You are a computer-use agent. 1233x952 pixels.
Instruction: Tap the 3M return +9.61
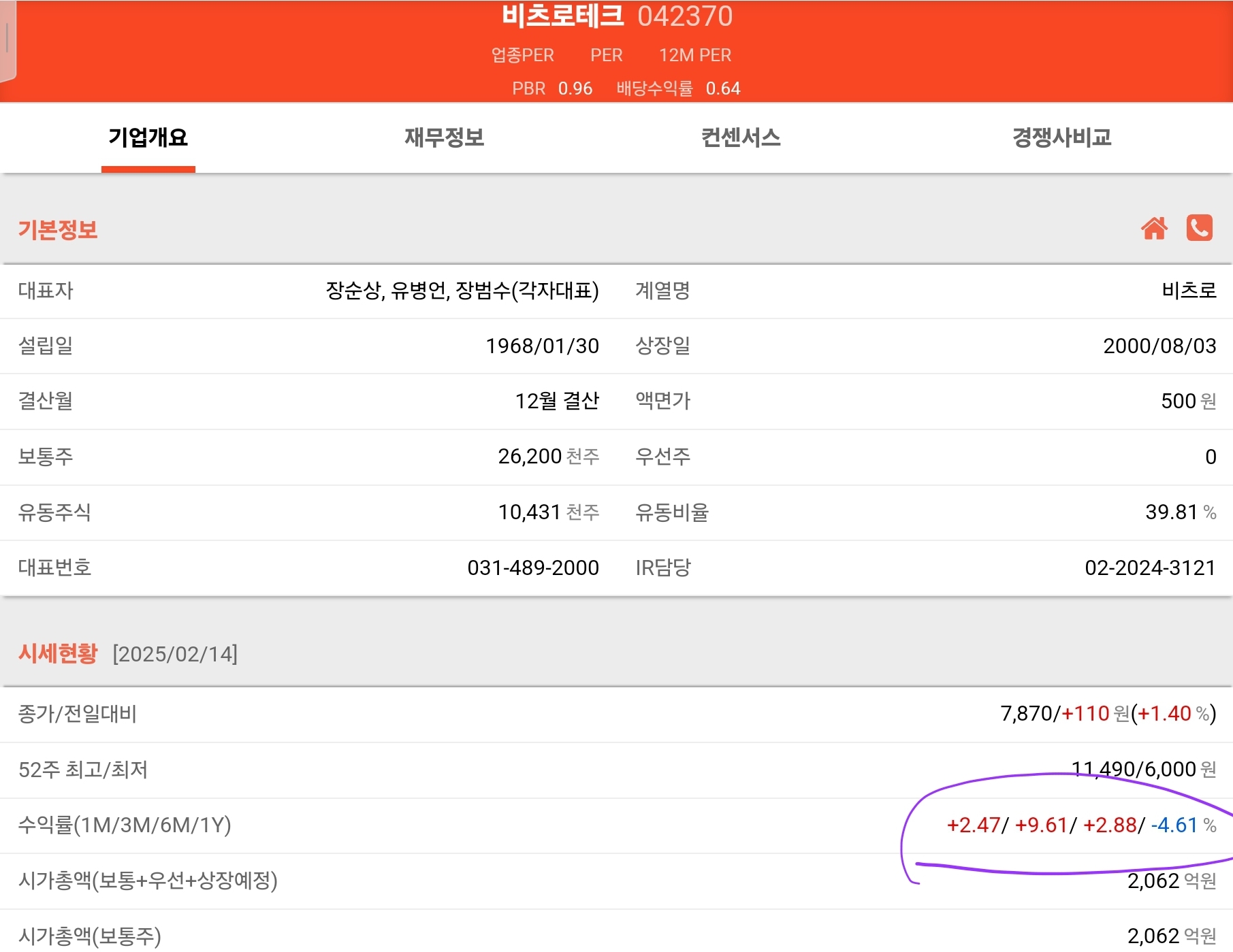tap(1041, 825)
